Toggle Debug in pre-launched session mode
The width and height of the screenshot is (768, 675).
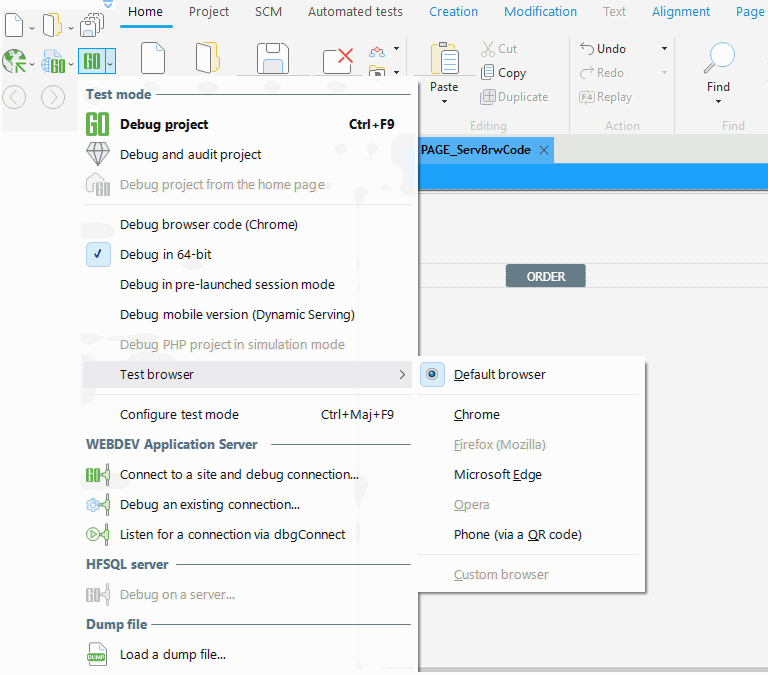227,285
